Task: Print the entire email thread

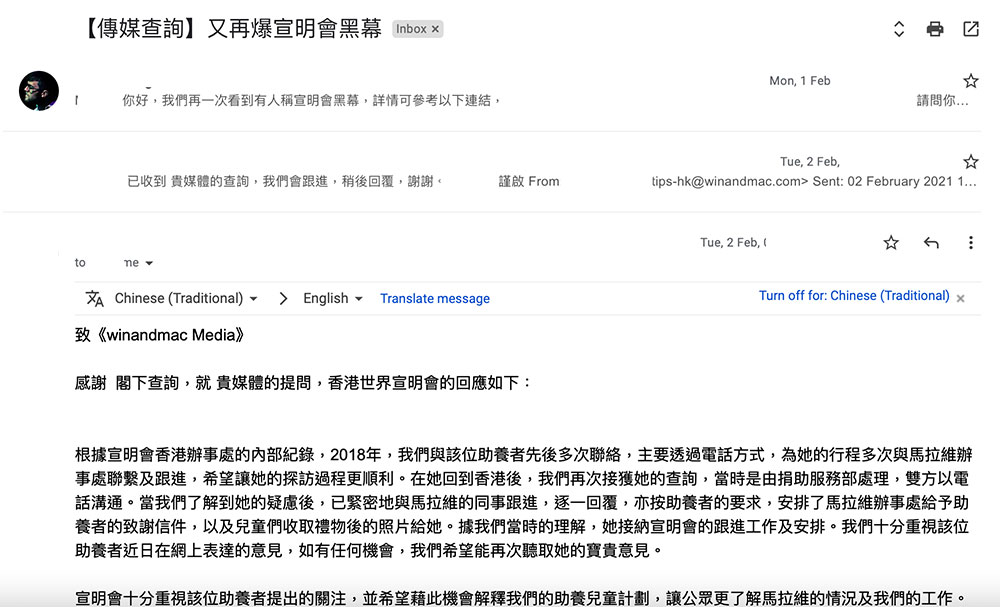Action: point(935,29)
